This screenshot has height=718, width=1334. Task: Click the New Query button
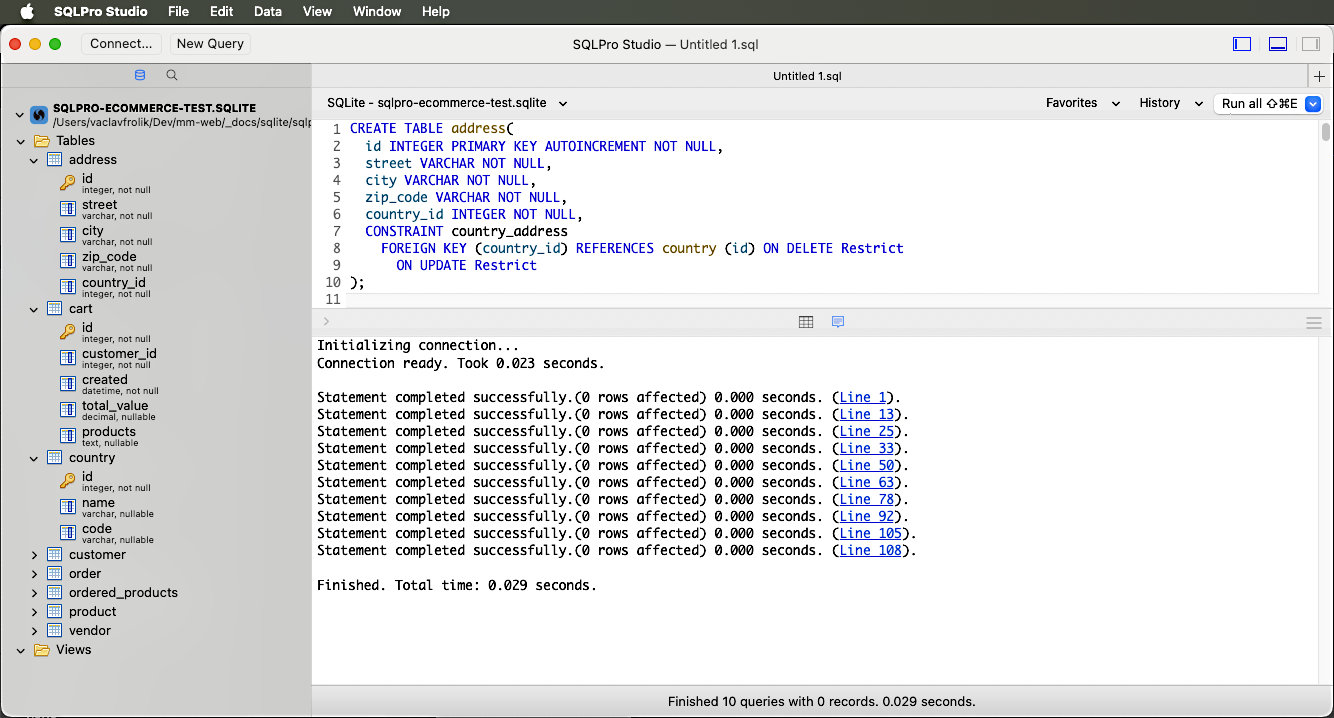click(x=210, y=44)
